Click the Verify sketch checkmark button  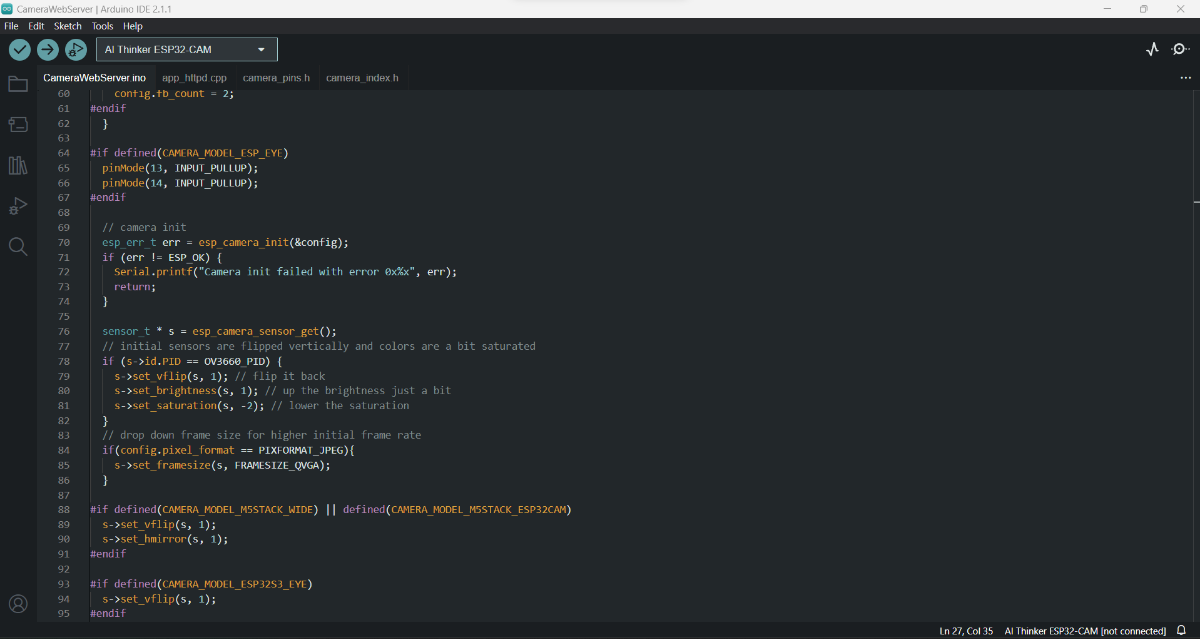point(20,50)
